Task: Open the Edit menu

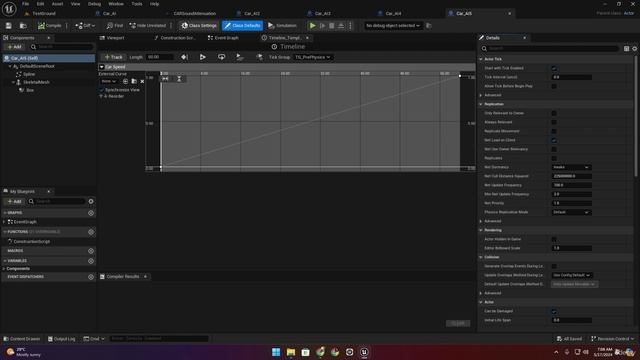Action: (40, 4)
